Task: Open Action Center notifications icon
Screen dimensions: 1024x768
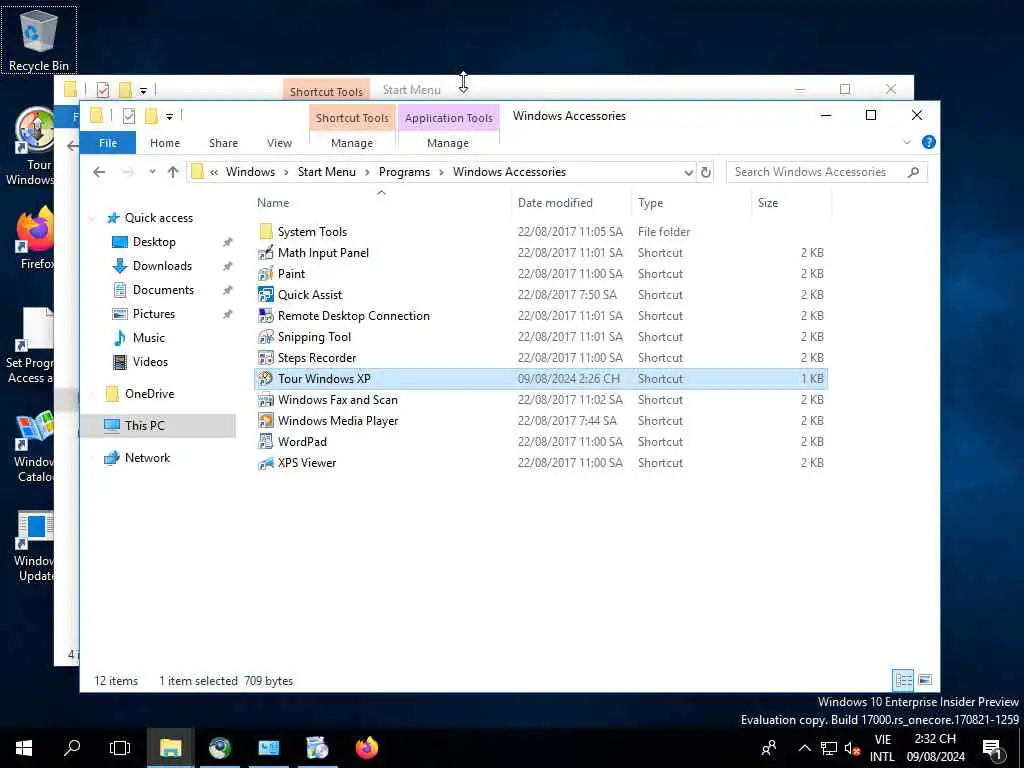Action: [x=993, y=748]
